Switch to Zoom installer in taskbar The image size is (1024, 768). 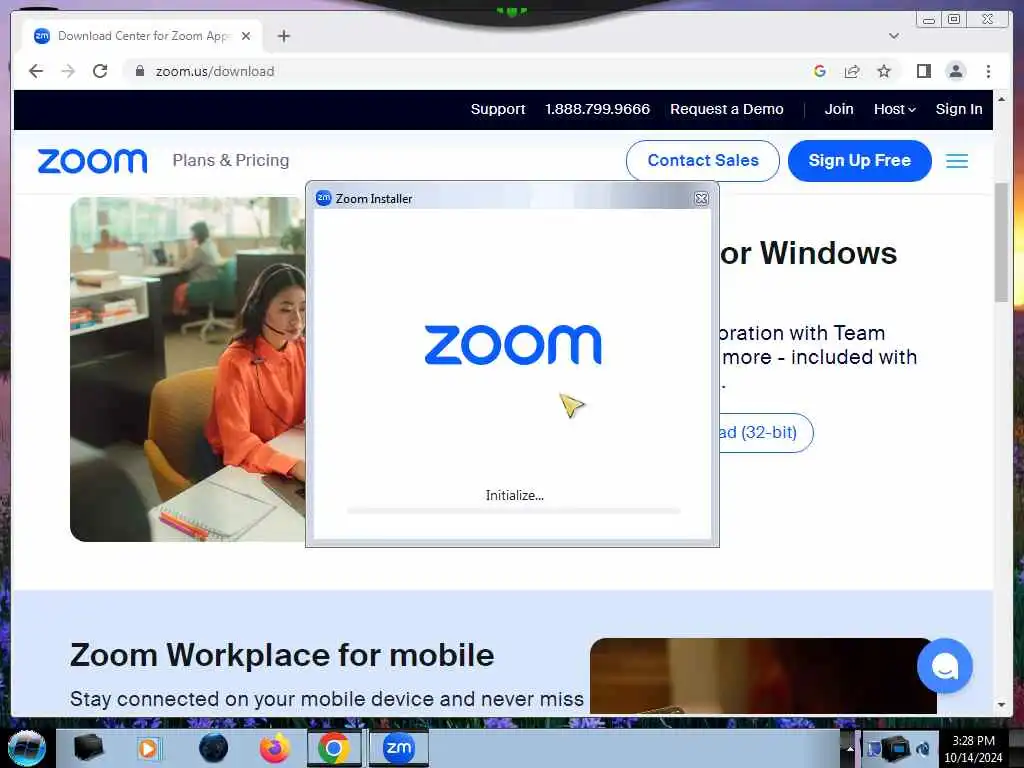(x=398, y=748)
